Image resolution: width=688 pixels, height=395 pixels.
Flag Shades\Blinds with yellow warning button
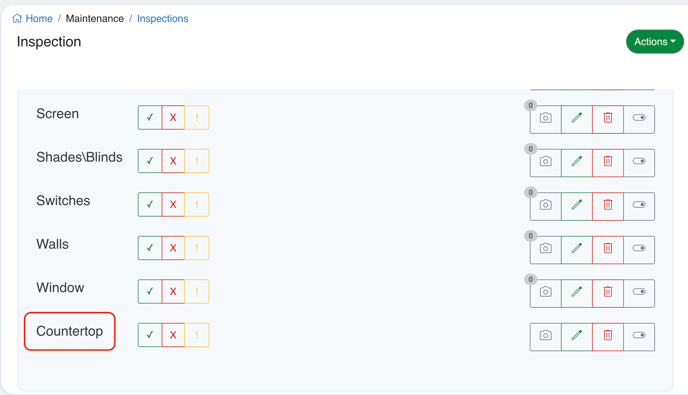[197, 161]
